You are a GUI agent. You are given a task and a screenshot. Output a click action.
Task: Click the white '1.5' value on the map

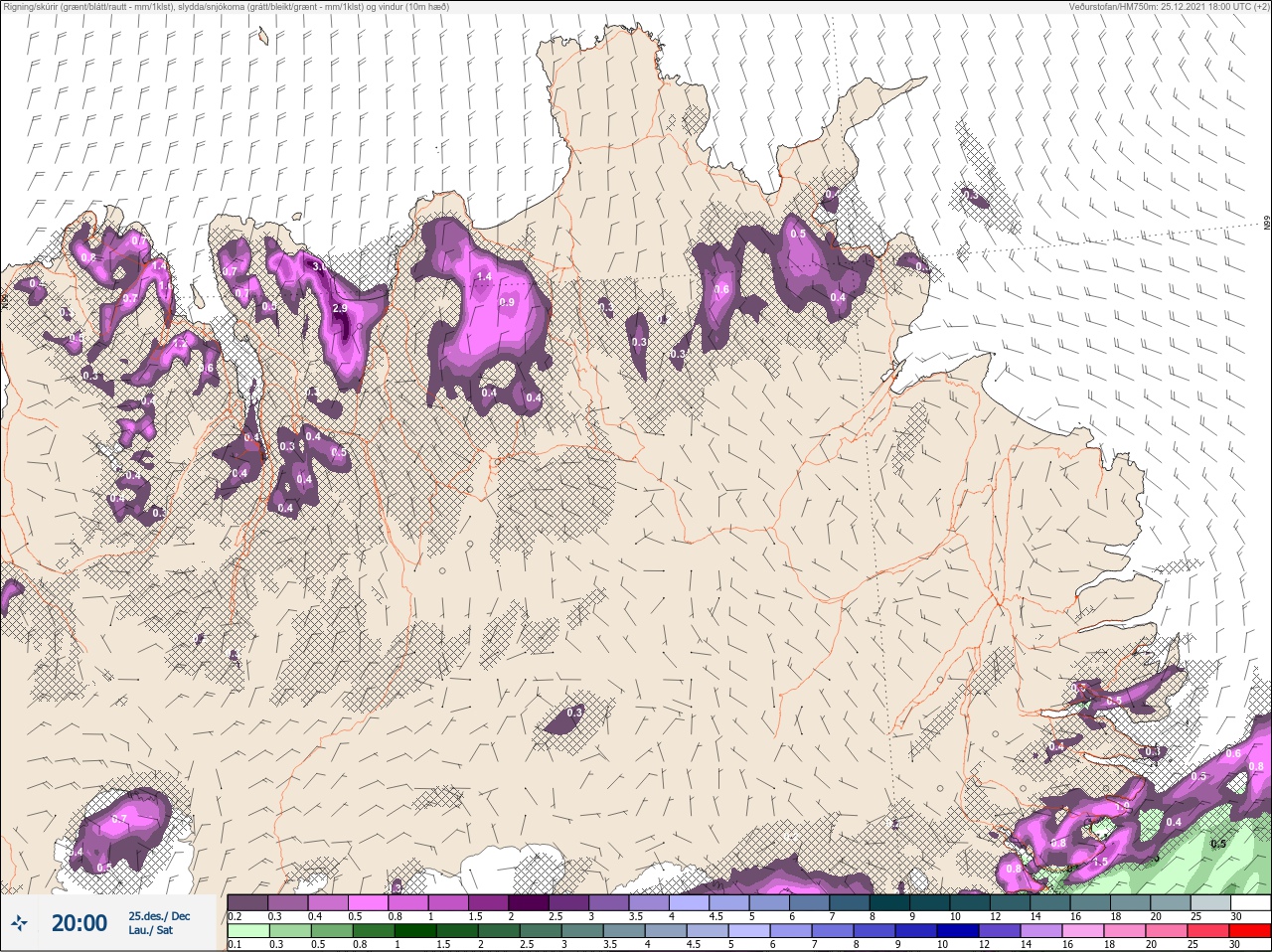(x=1101, y=863)
